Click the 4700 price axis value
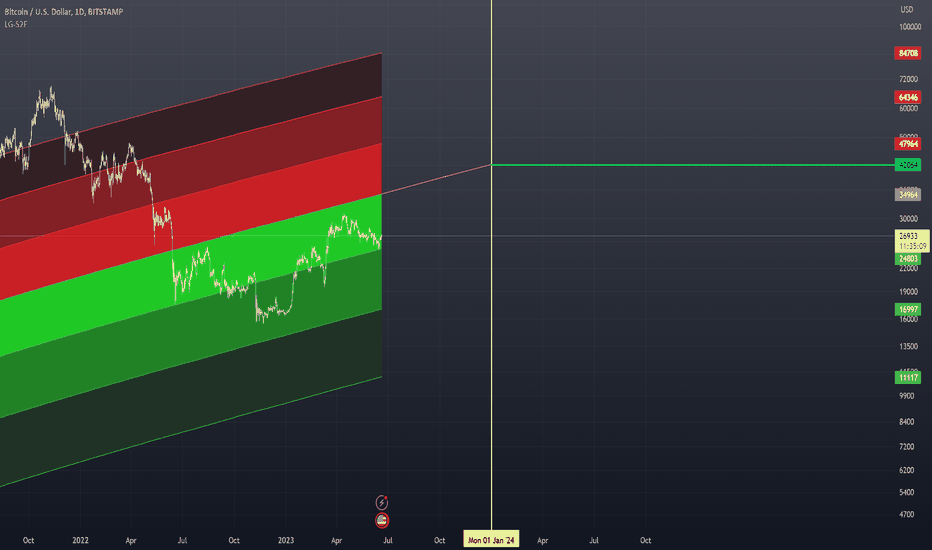932x550 pixels. pos(906,515)
